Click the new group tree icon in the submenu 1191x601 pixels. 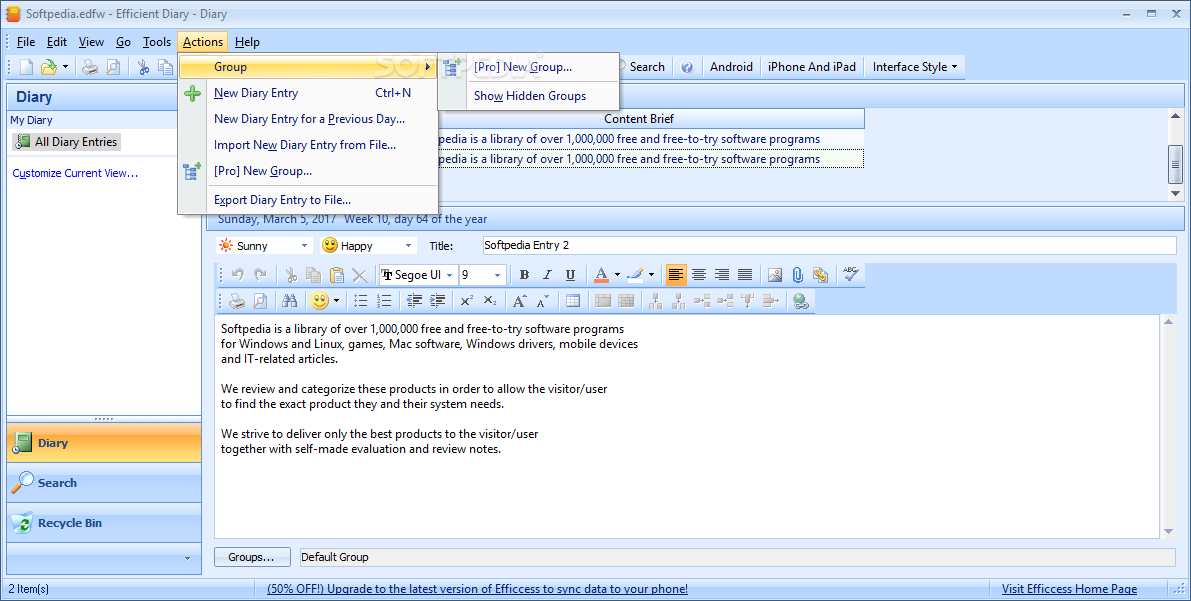click(x=453, y=67)
